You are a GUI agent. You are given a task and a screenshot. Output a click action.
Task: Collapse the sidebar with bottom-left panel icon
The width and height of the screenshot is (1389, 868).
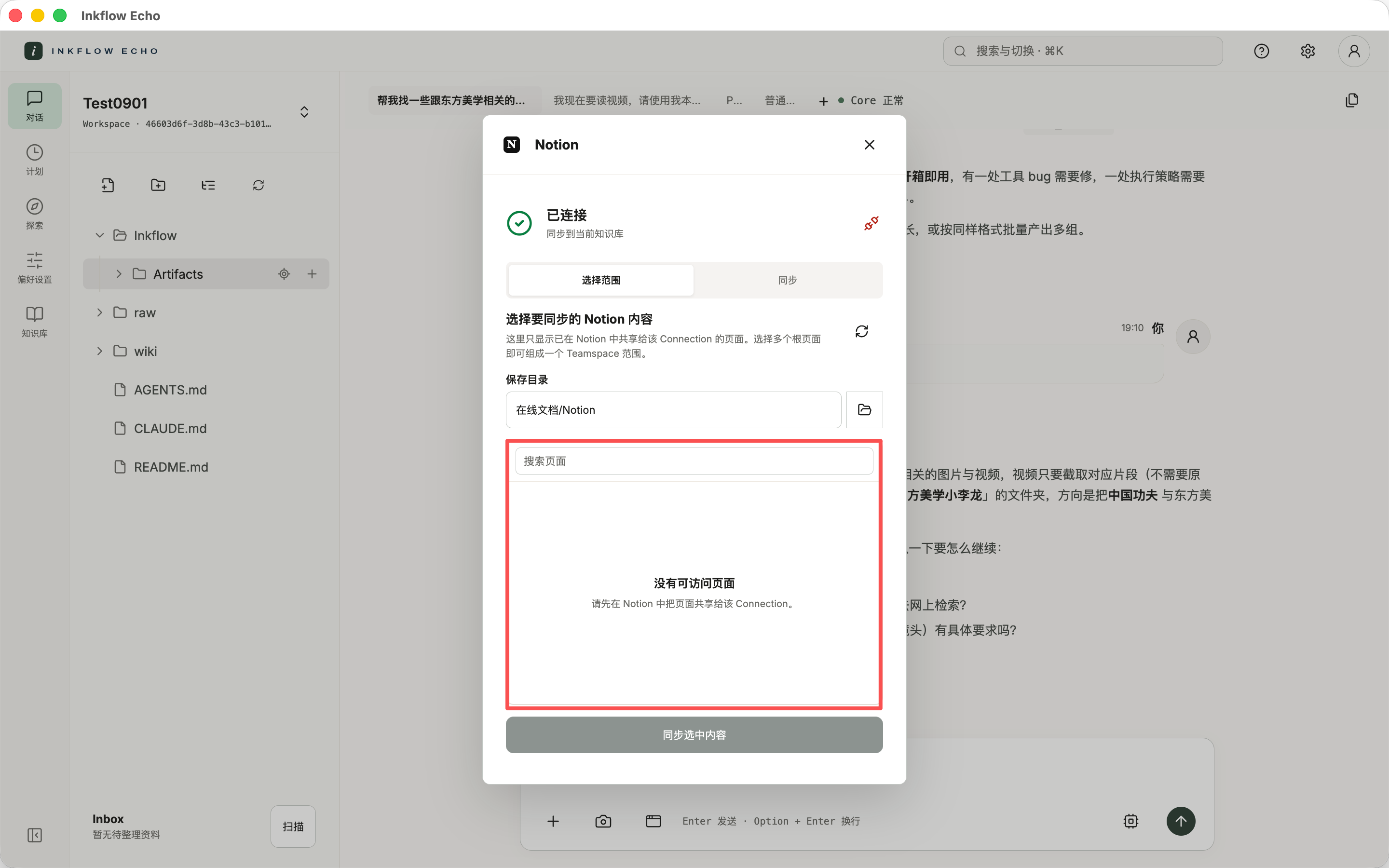[34, 835]
